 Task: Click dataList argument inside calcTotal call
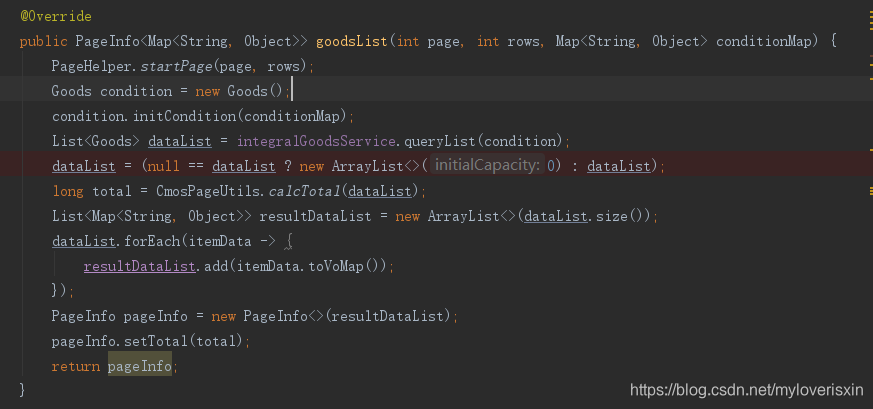[380, 191]
